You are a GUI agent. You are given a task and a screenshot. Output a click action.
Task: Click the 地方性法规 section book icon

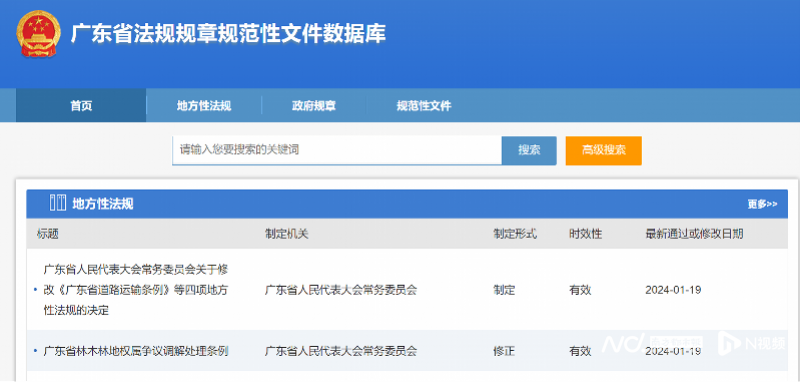[58, 203]
